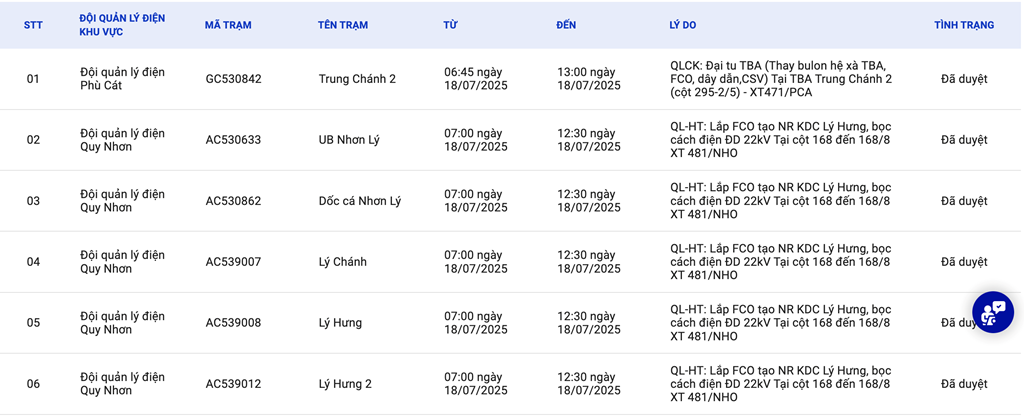
Task: Click the Trung Chánh 2 station name
Action: coord(357,79)
